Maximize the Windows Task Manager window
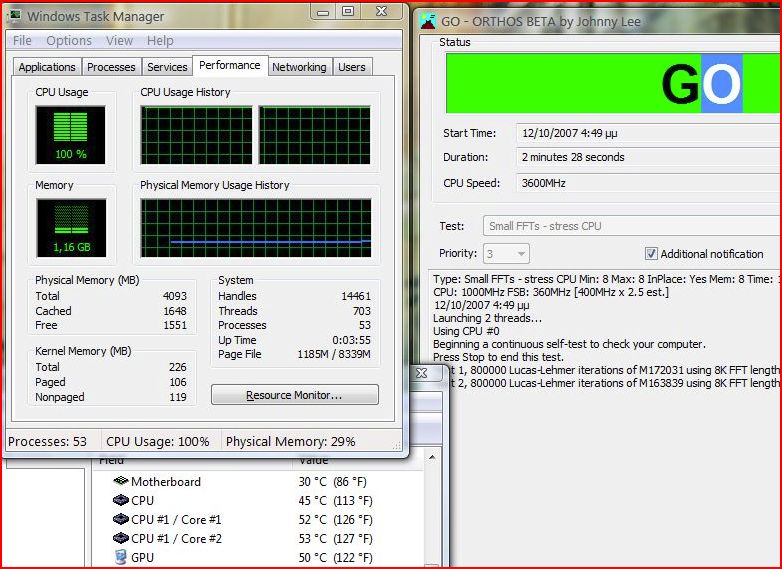Image resolution: width=782 pixels, height=569 pixels. (348, 11)
